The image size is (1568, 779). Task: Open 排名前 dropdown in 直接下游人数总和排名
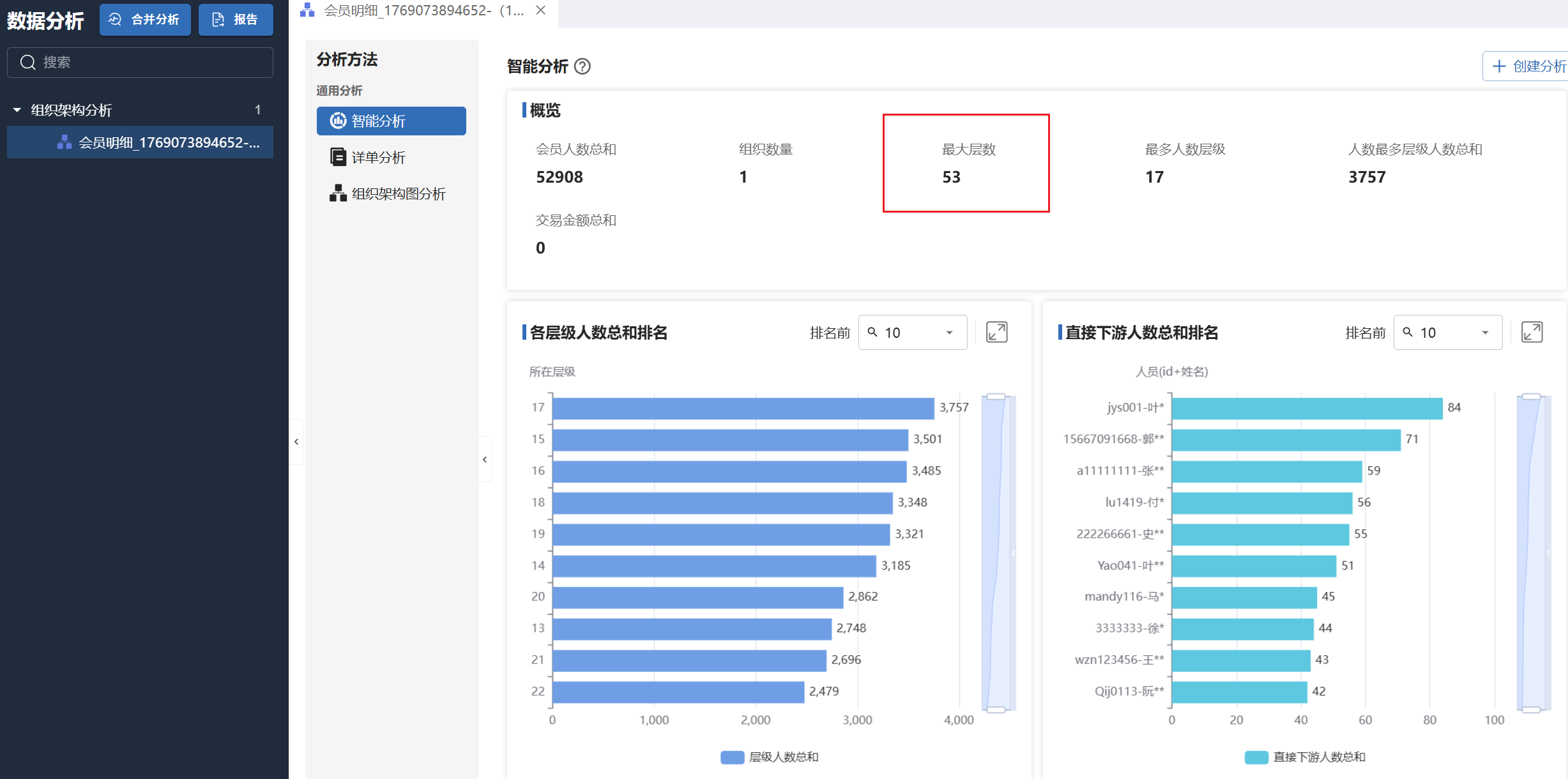point(1447,333)
